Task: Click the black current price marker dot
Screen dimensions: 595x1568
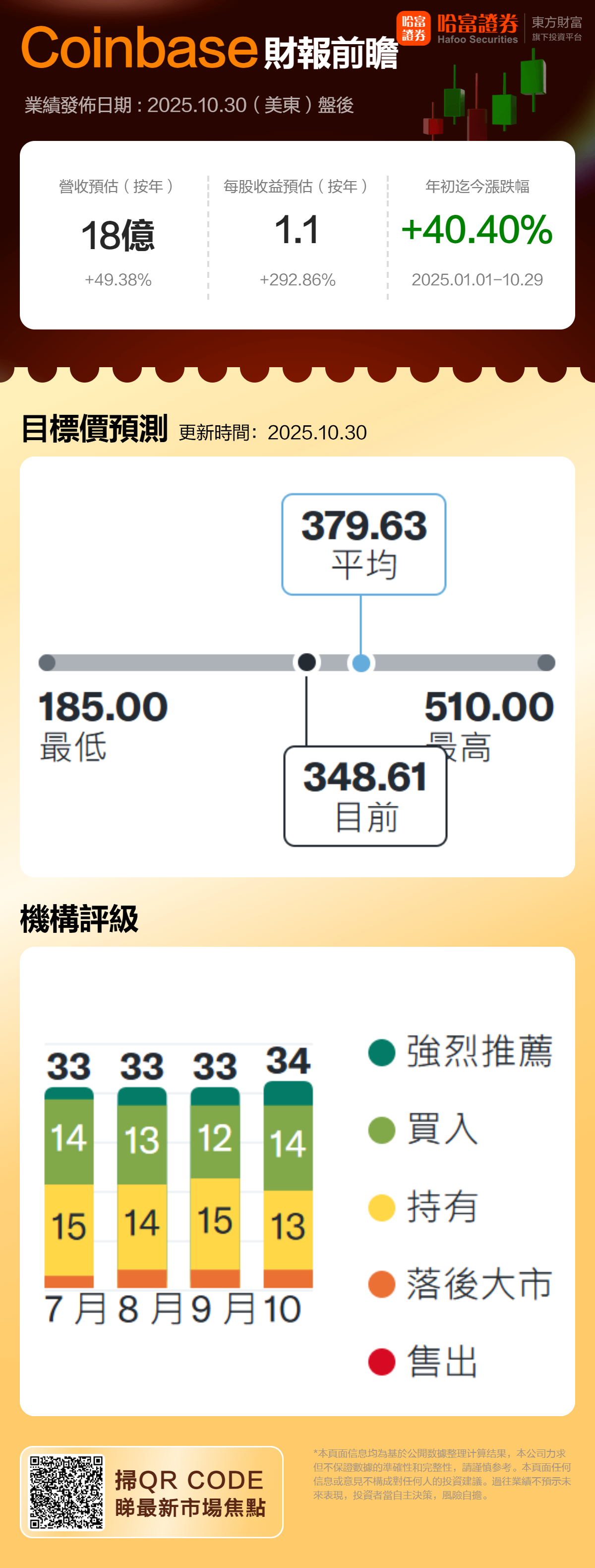Action: tap(306, 662)
